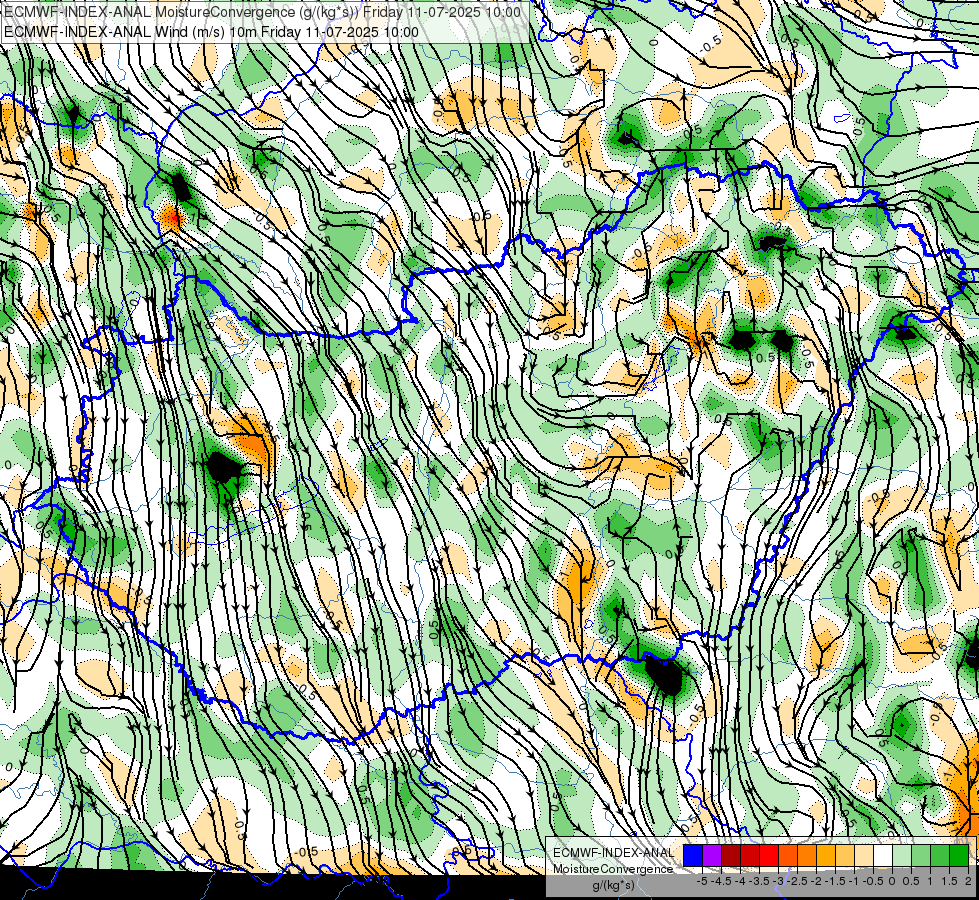Click the legend label MoistureConvergence
979x900 pixels.
pyautogui.click(x=613, y=869)
